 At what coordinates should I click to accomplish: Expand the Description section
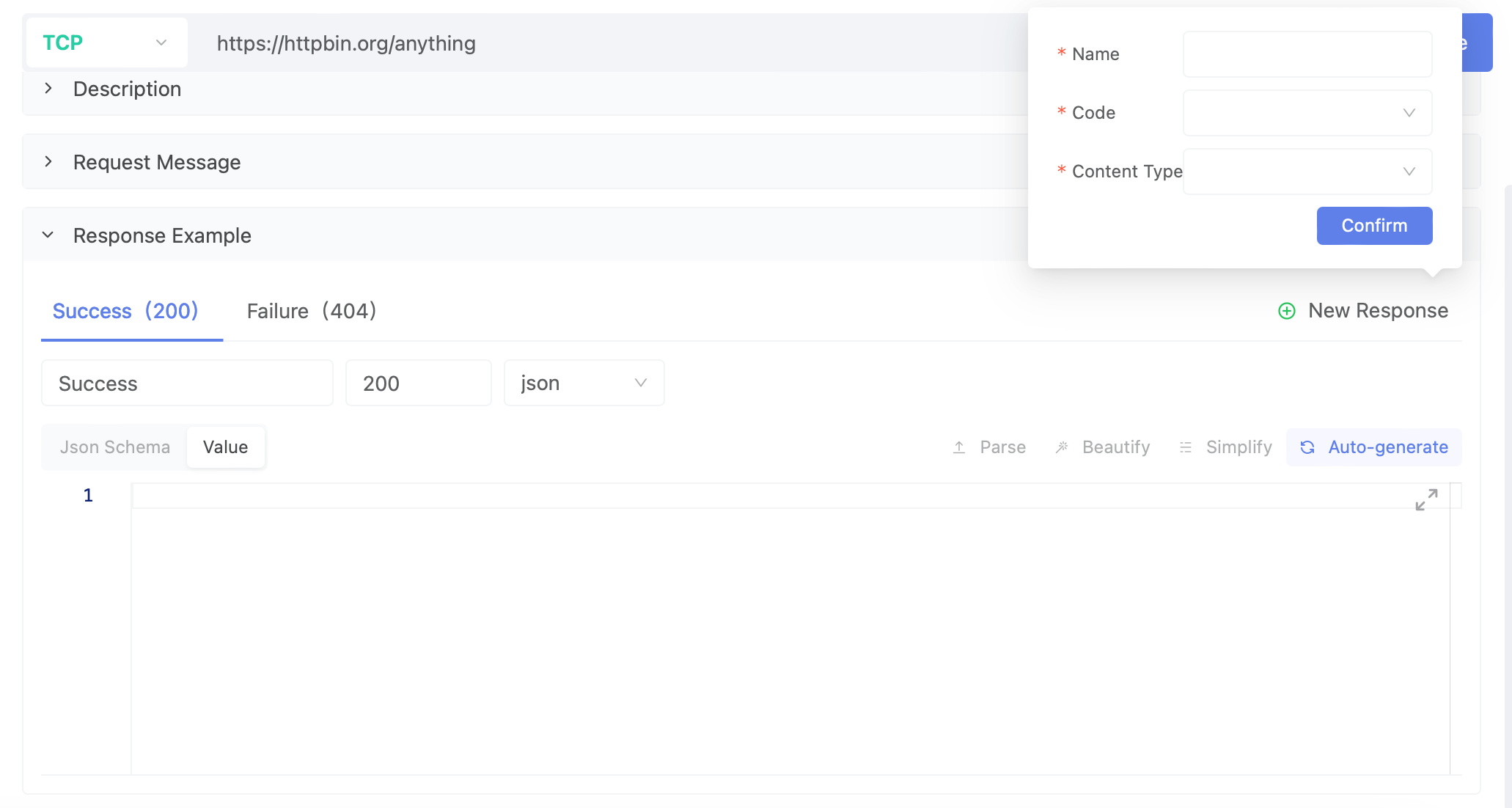tap(48, 89)
